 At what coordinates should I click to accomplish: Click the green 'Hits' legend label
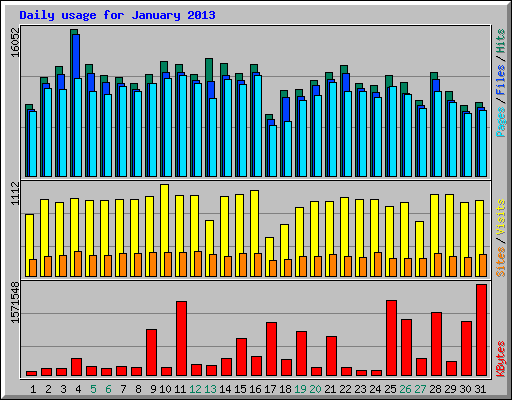[501, 41]
